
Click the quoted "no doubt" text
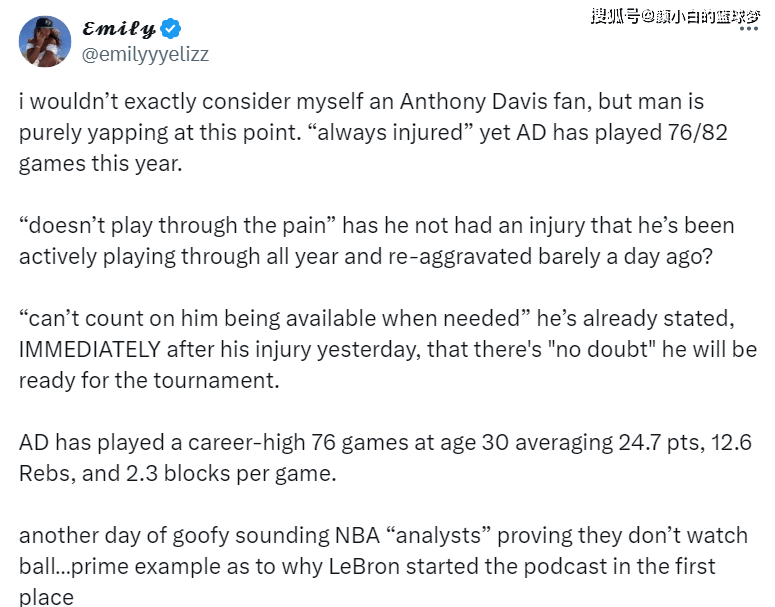(x=603, y=349)
